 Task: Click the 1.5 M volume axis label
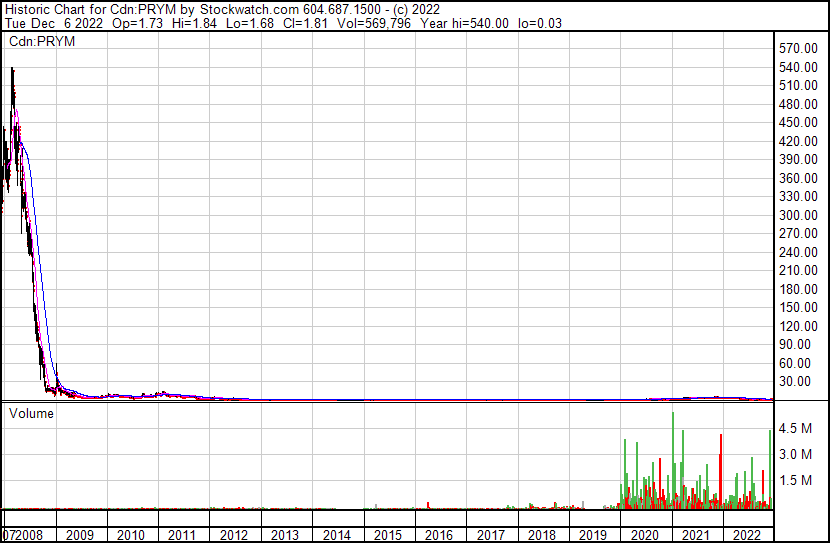coord(796,481)
